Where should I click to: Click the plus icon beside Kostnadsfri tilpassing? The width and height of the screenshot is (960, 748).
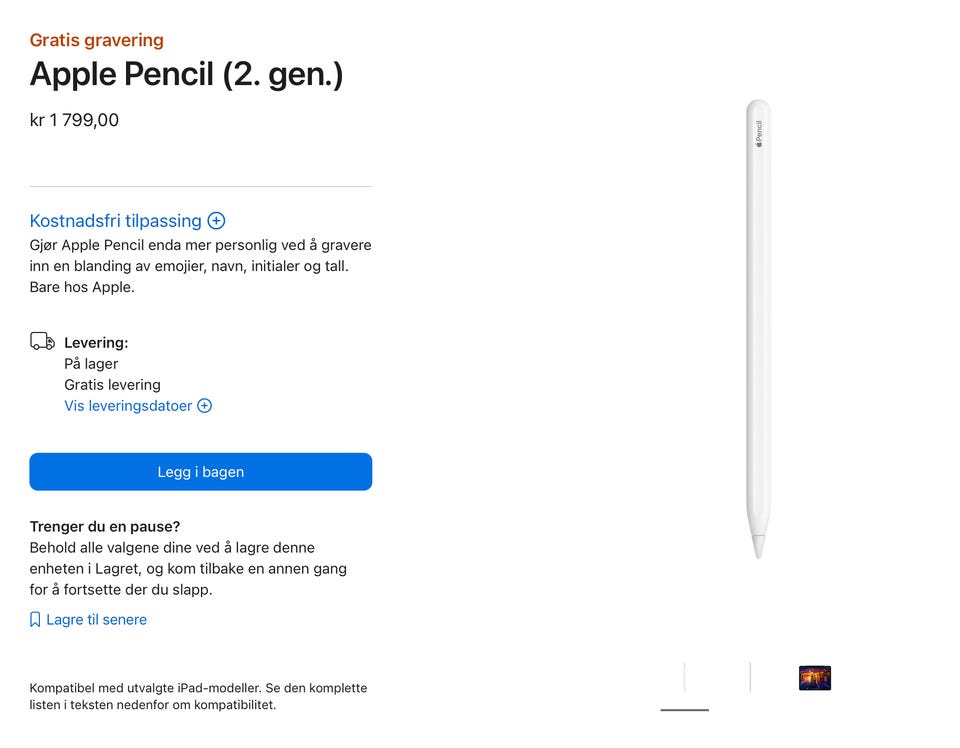217,221
